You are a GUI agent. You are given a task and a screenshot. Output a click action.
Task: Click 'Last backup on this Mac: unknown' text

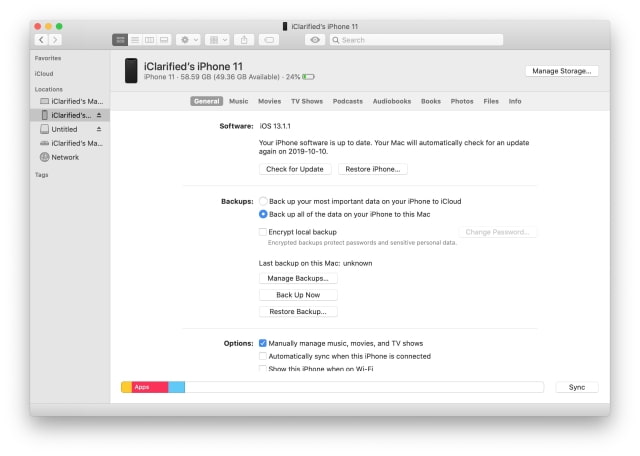(316, 263)
